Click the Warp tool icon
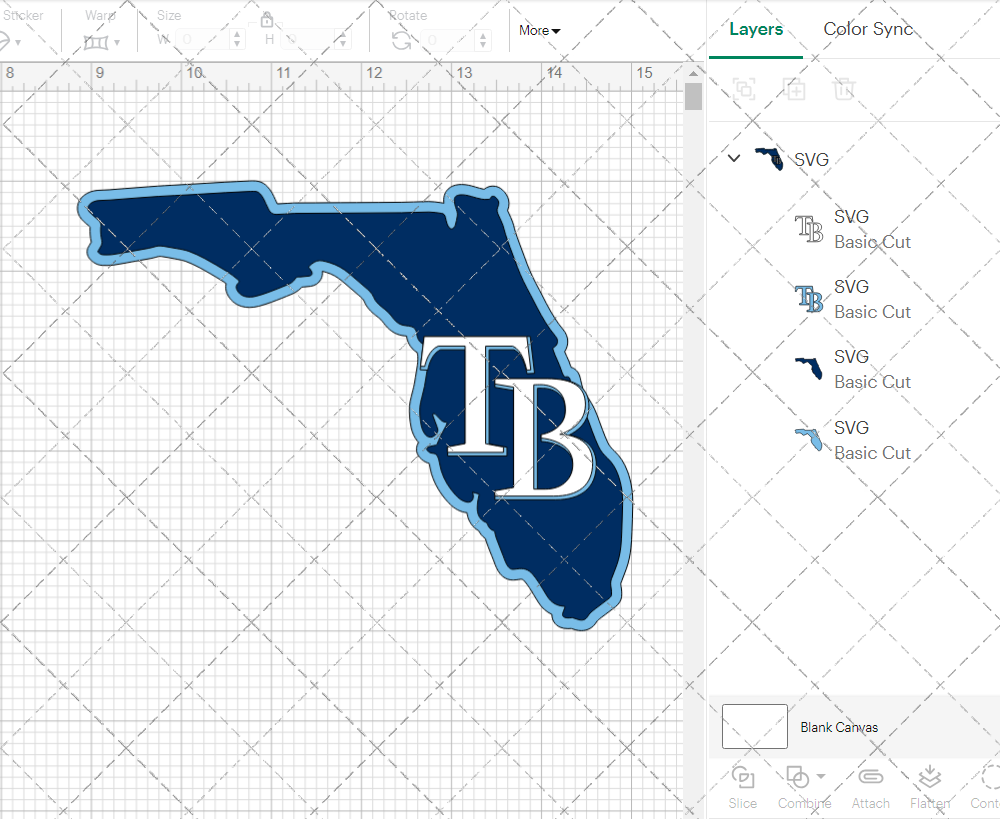The height and width of the screenshot is (819, 1000). (x=96, y=43)
